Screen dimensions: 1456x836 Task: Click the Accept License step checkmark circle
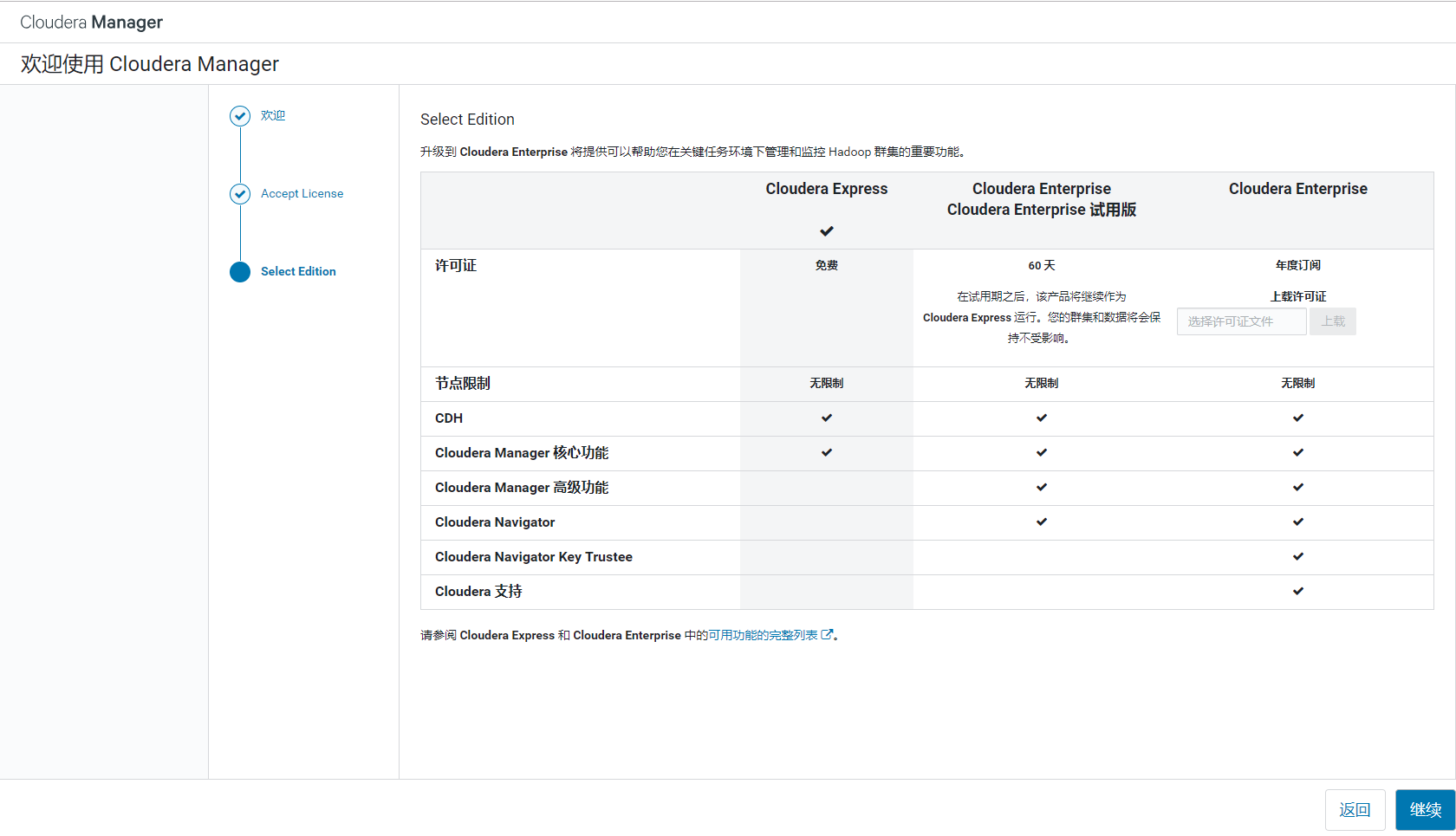click(x=240, y=194)
